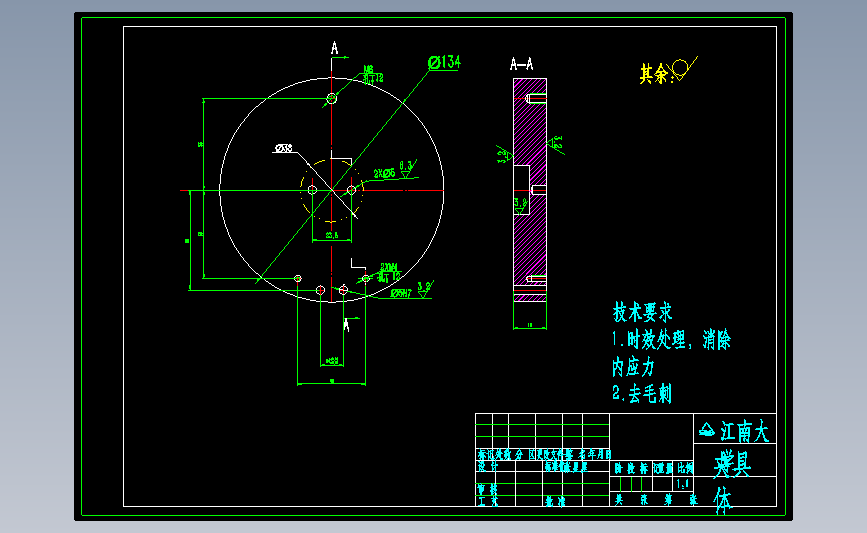Select the 工艺 cell in title block

click(x=488, y=501)
